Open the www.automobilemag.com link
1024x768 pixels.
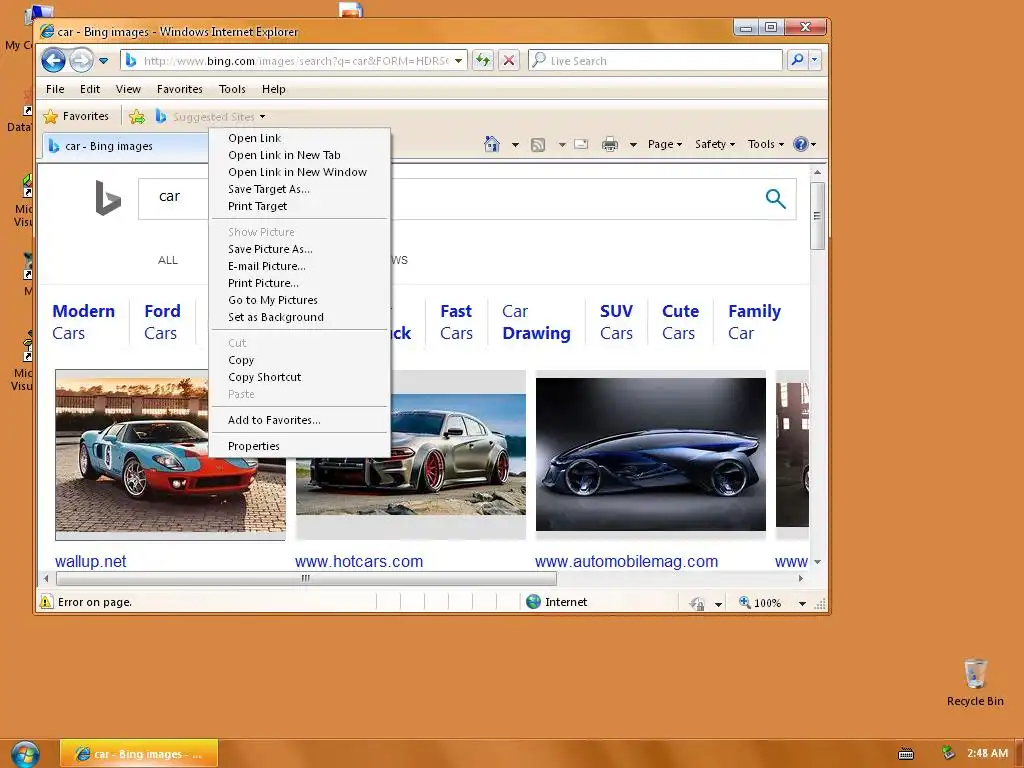click(626, 561)
